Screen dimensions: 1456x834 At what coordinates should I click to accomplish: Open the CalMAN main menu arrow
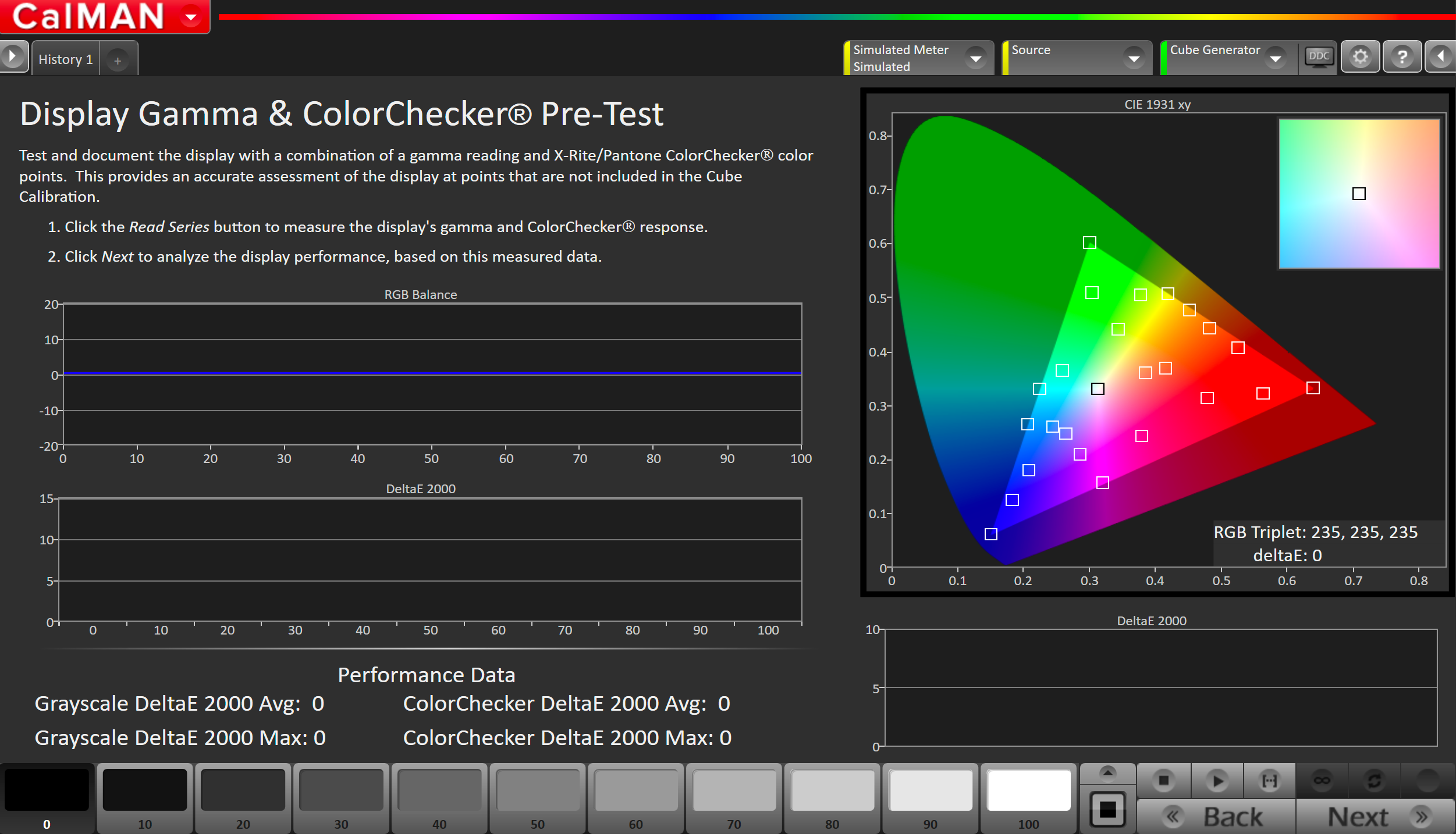(190, 16)
